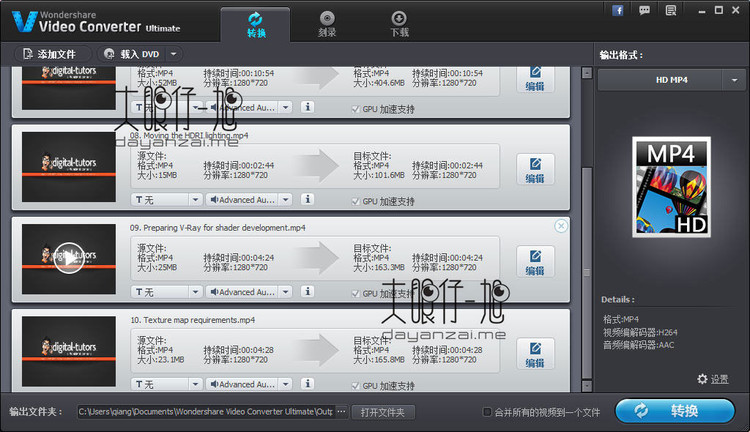
Task: Open the HD MP4 output format dropdown
Action: point(734,80)
